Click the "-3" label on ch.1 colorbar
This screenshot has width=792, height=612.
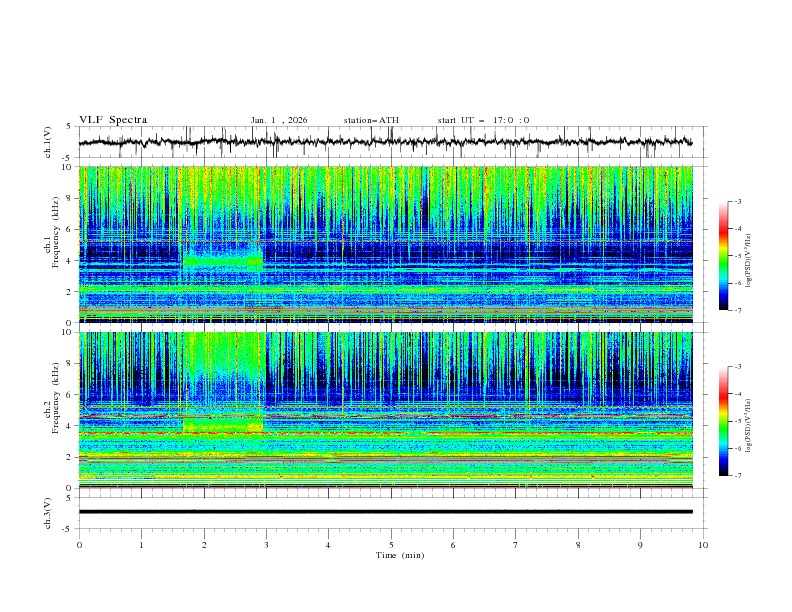(737, 201)
